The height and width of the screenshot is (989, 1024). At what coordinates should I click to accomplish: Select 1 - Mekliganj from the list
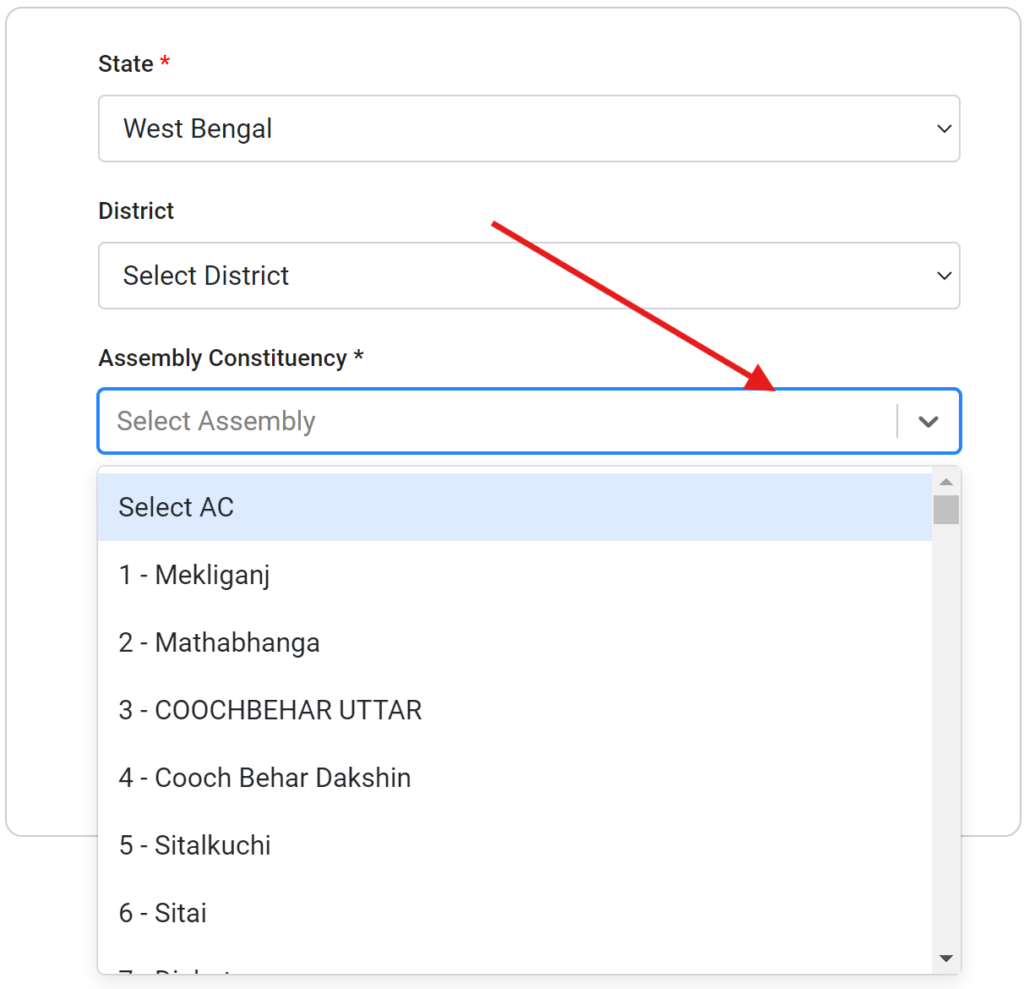194,575
